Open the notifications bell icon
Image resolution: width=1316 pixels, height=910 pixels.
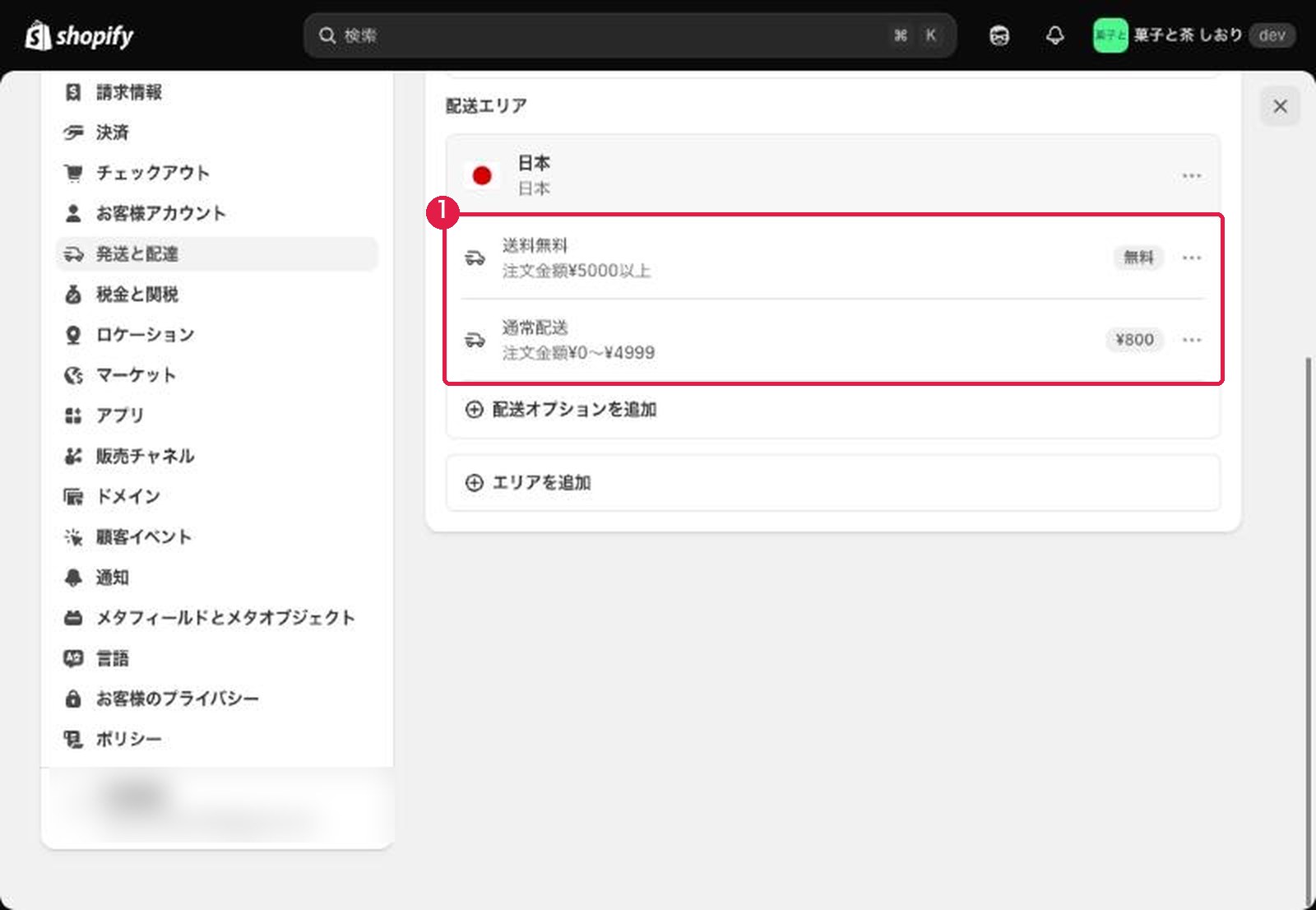click(x=1055, y=35)
